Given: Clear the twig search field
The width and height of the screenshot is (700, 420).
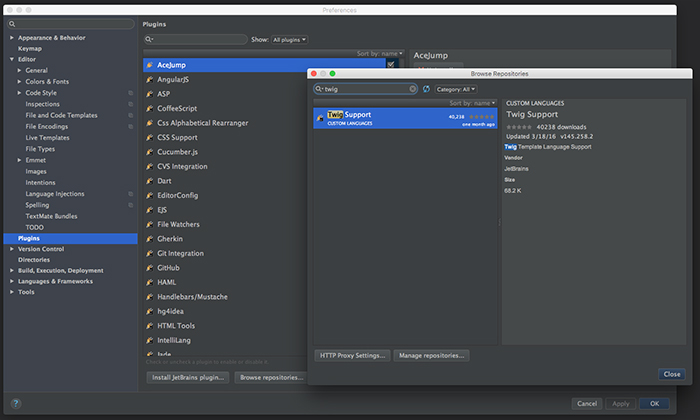Looking at the screenshot, I should coord(413,89).
